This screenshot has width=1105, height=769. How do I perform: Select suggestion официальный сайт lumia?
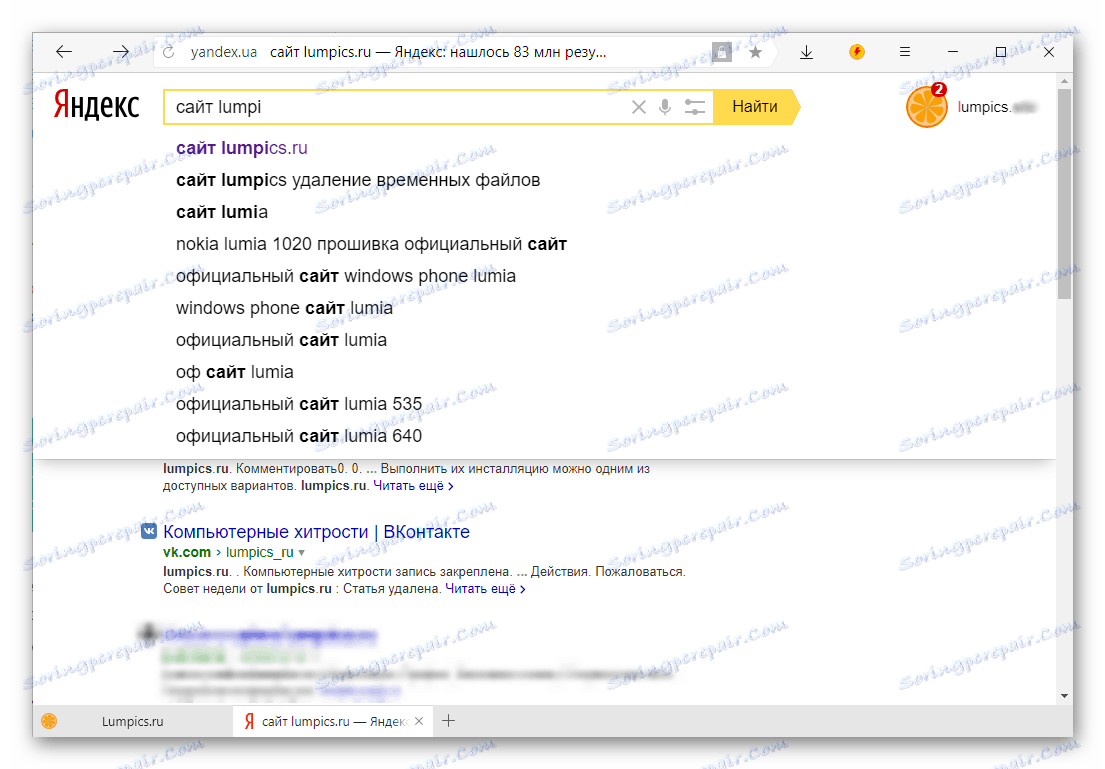coord(281,340)
